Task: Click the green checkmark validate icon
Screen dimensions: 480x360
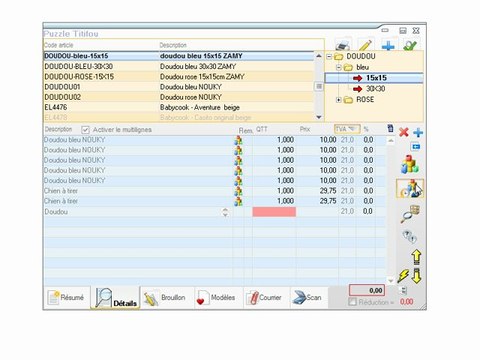Action: [x=410, y=45]
